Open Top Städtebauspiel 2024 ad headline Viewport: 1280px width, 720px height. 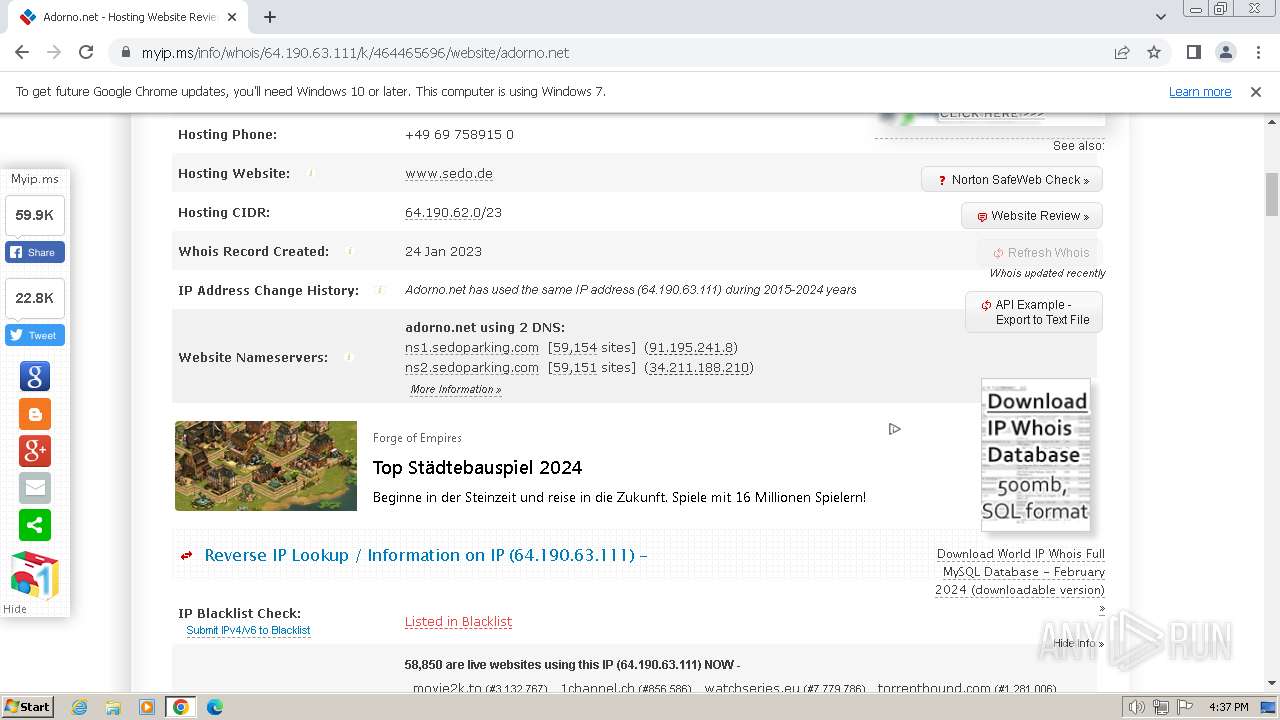(x=477, y=467)
